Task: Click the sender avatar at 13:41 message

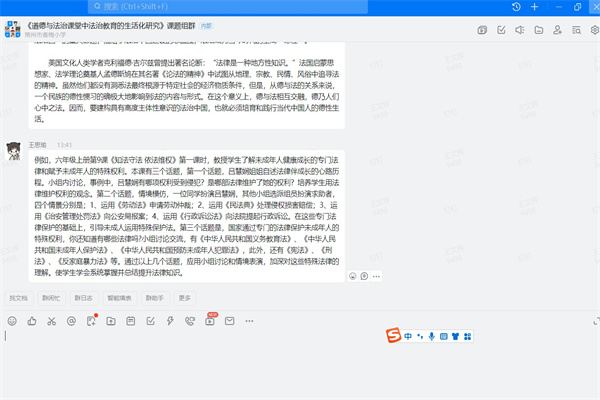Action: (x=14, y=151)
